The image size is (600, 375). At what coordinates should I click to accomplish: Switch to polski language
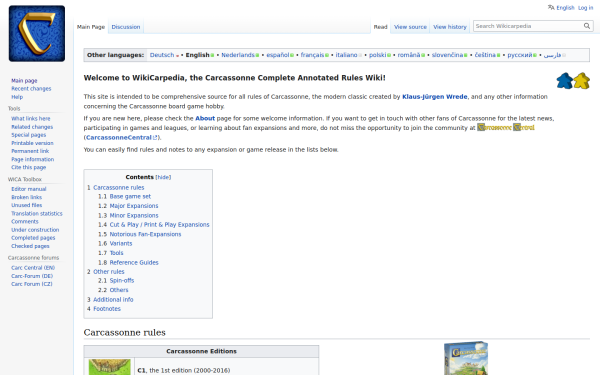[x=377, y=55]
